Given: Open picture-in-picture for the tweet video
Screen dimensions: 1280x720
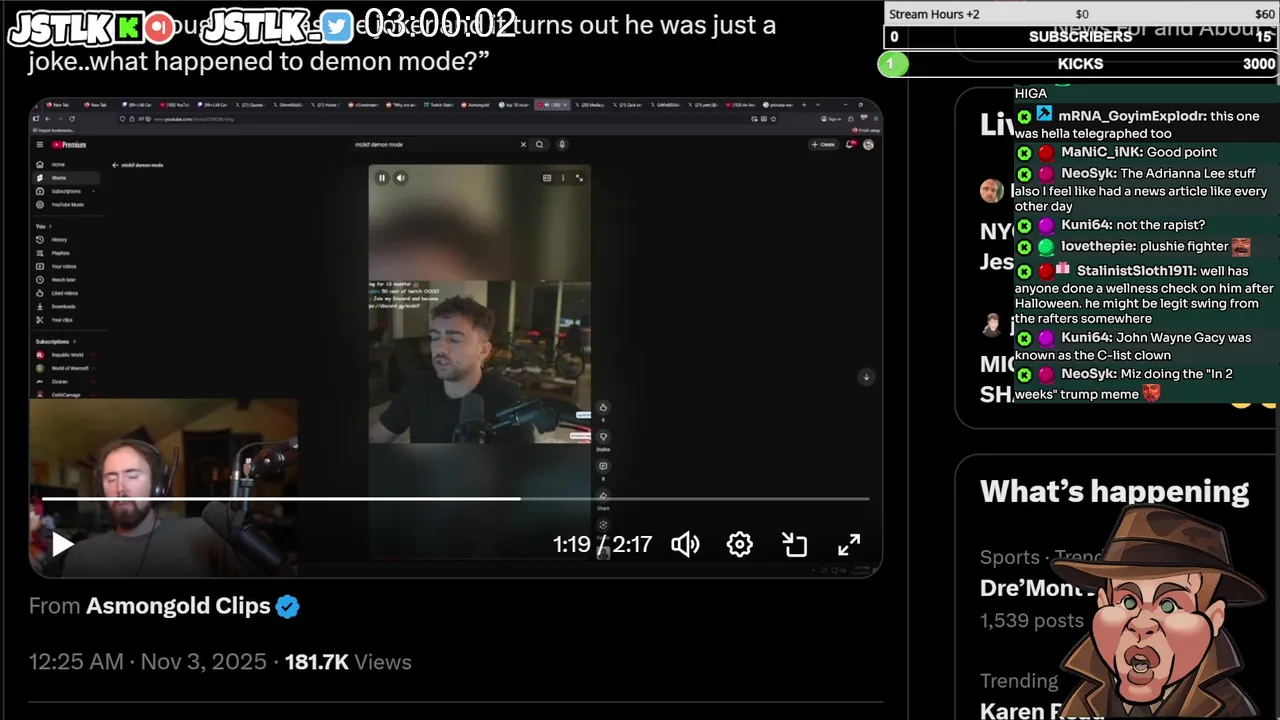Looking at the screenshot, I should (x=795, y=544).
